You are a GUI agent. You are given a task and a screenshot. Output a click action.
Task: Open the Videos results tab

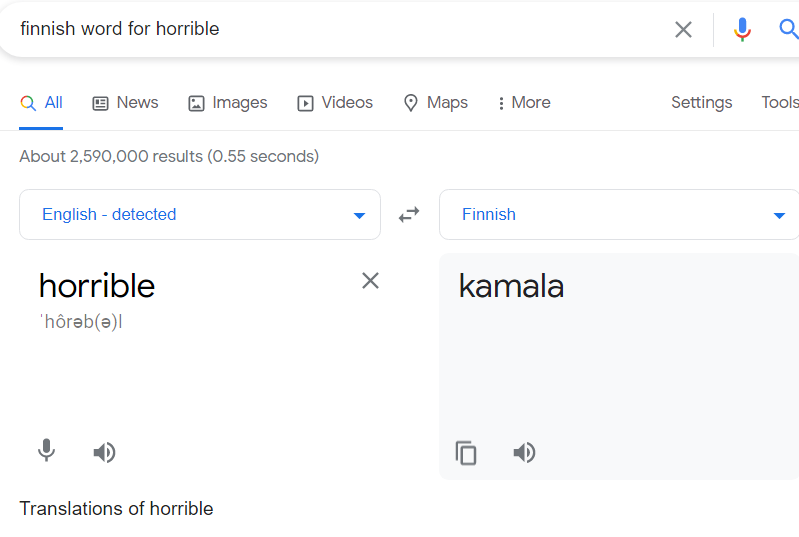coord(335,102)
